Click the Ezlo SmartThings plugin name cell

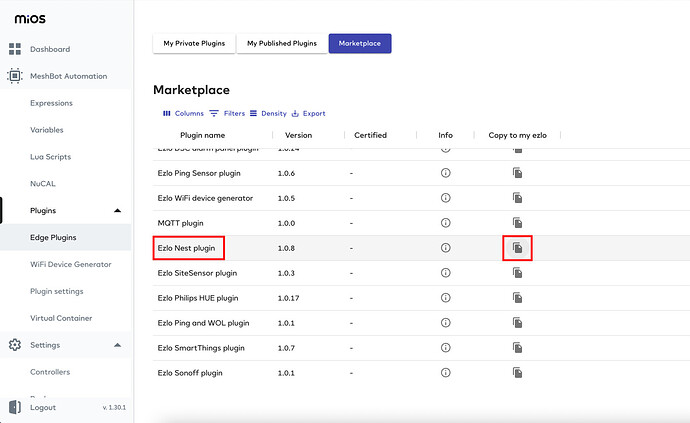pos(201,348)
